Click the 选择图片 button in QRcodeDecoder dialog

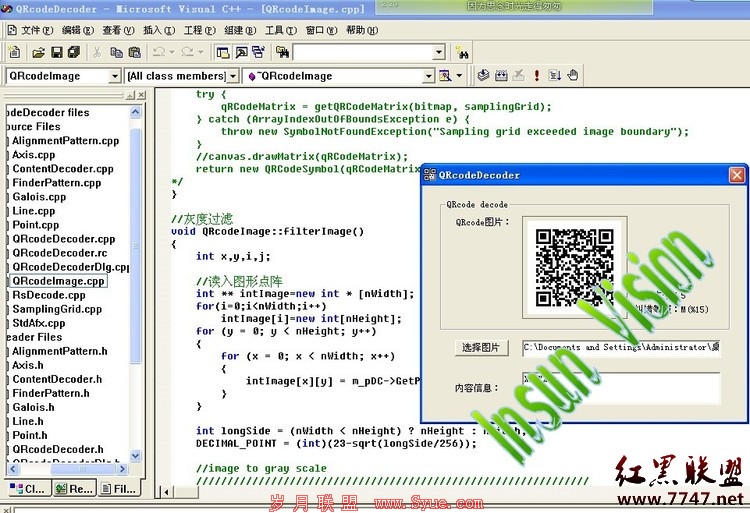(x=481, y=348)
